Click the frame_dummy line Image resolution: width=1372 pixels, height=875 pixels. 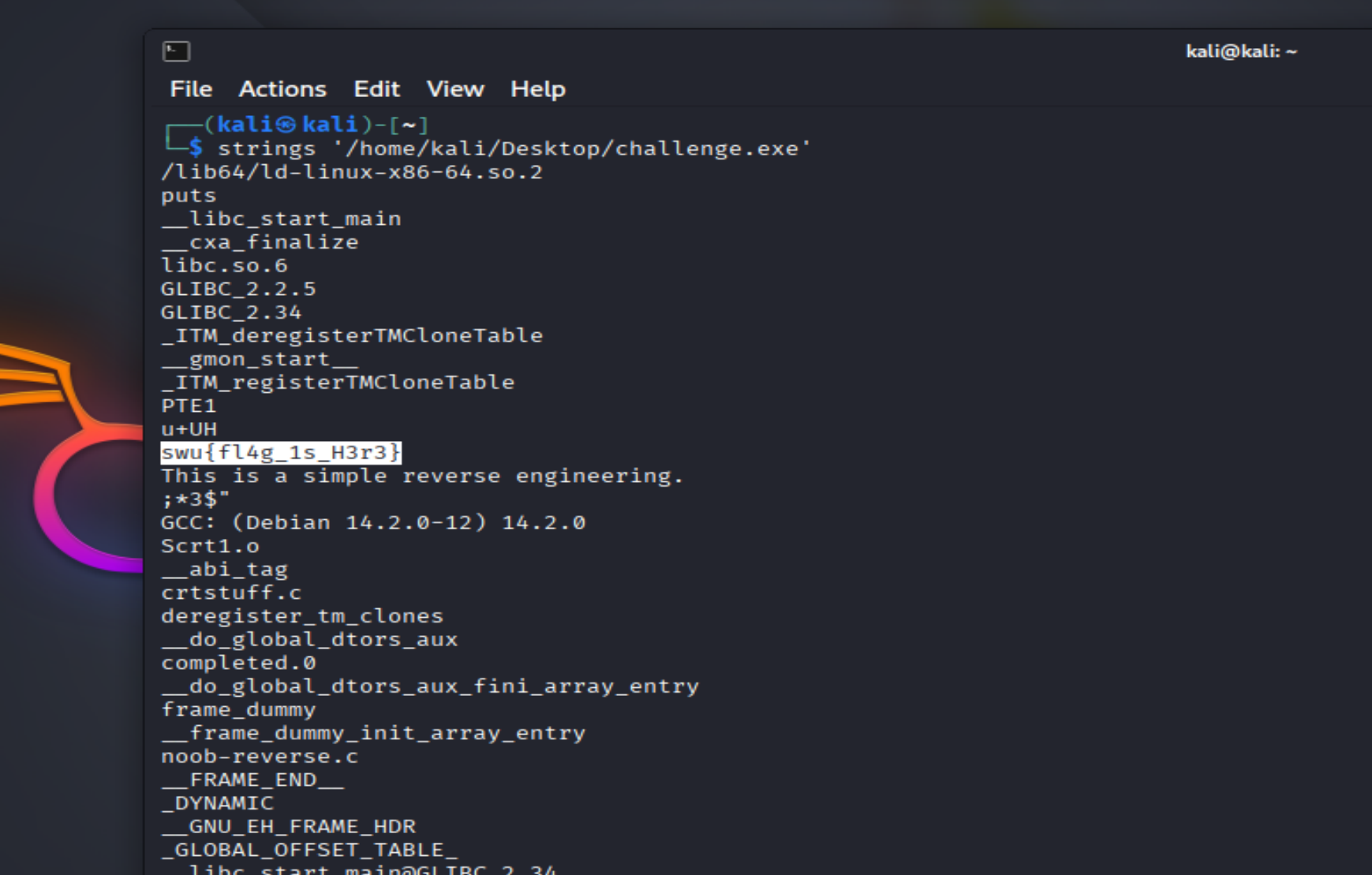[x=238, y=709]
